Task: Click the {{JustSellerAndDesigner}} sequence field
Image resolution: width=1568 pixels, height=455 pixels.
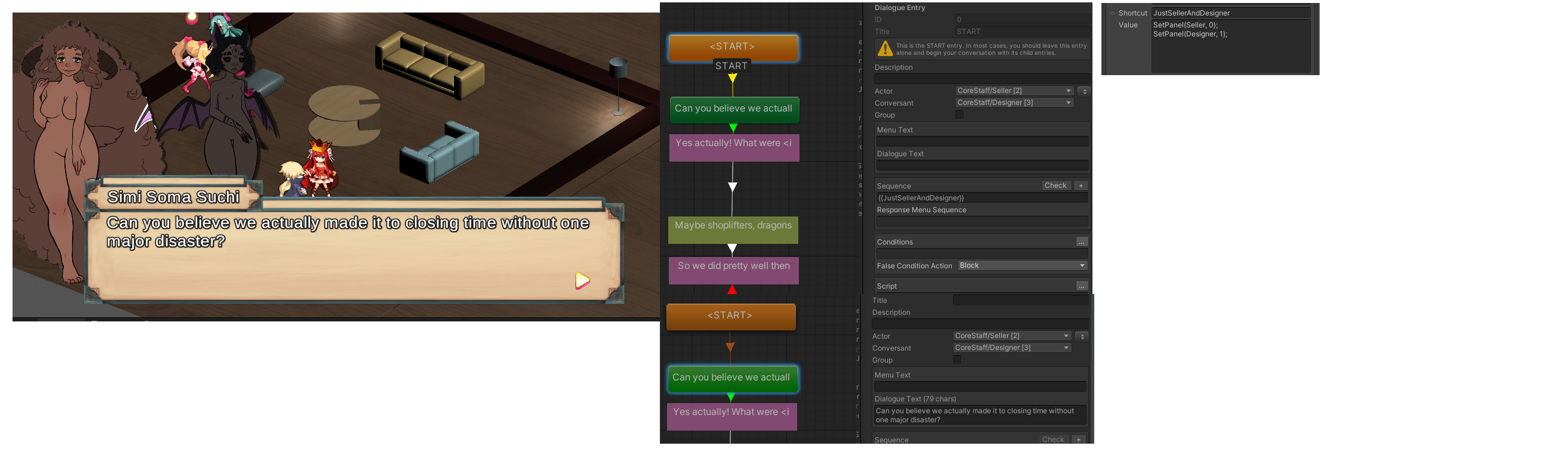Action: point(982,199)
